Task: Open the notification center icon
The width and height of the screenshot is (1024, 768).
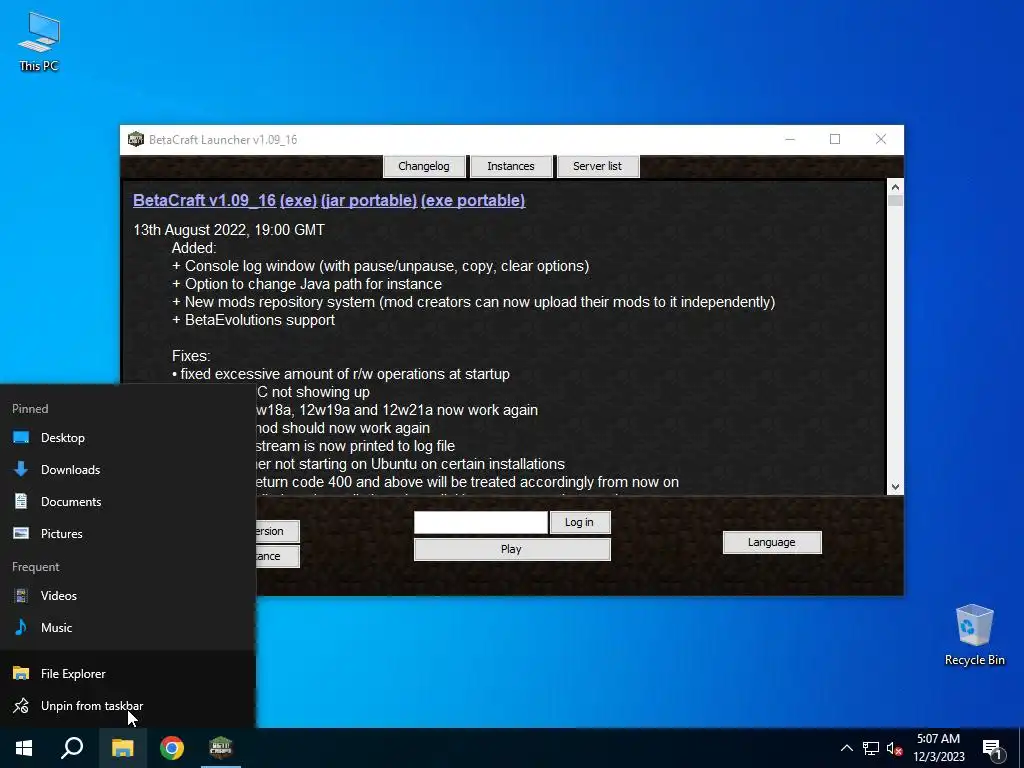Action: coord(992,748)
